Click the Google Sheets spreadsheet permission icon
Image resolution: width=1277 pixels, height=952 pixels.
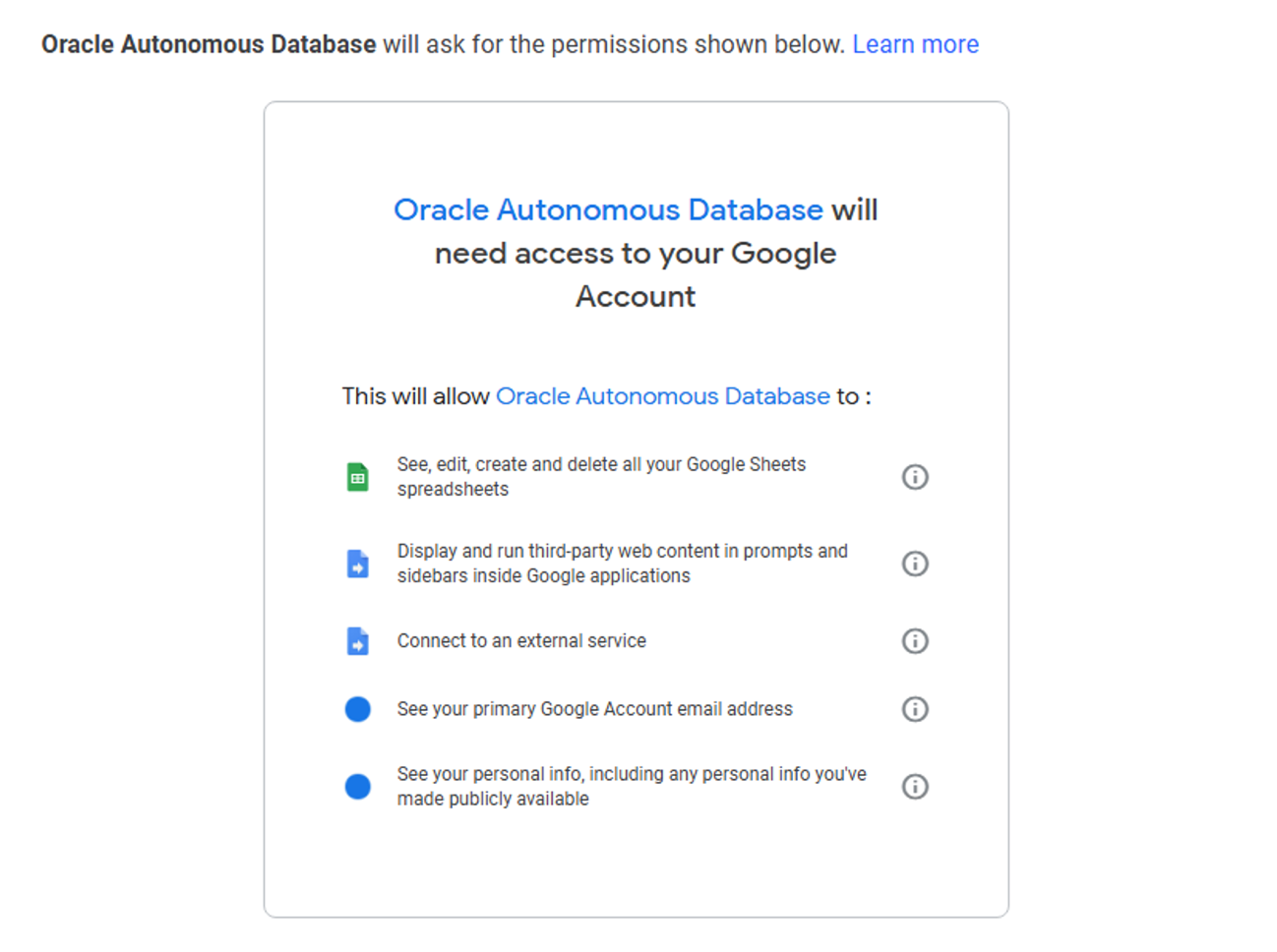(x=357, y=476)
